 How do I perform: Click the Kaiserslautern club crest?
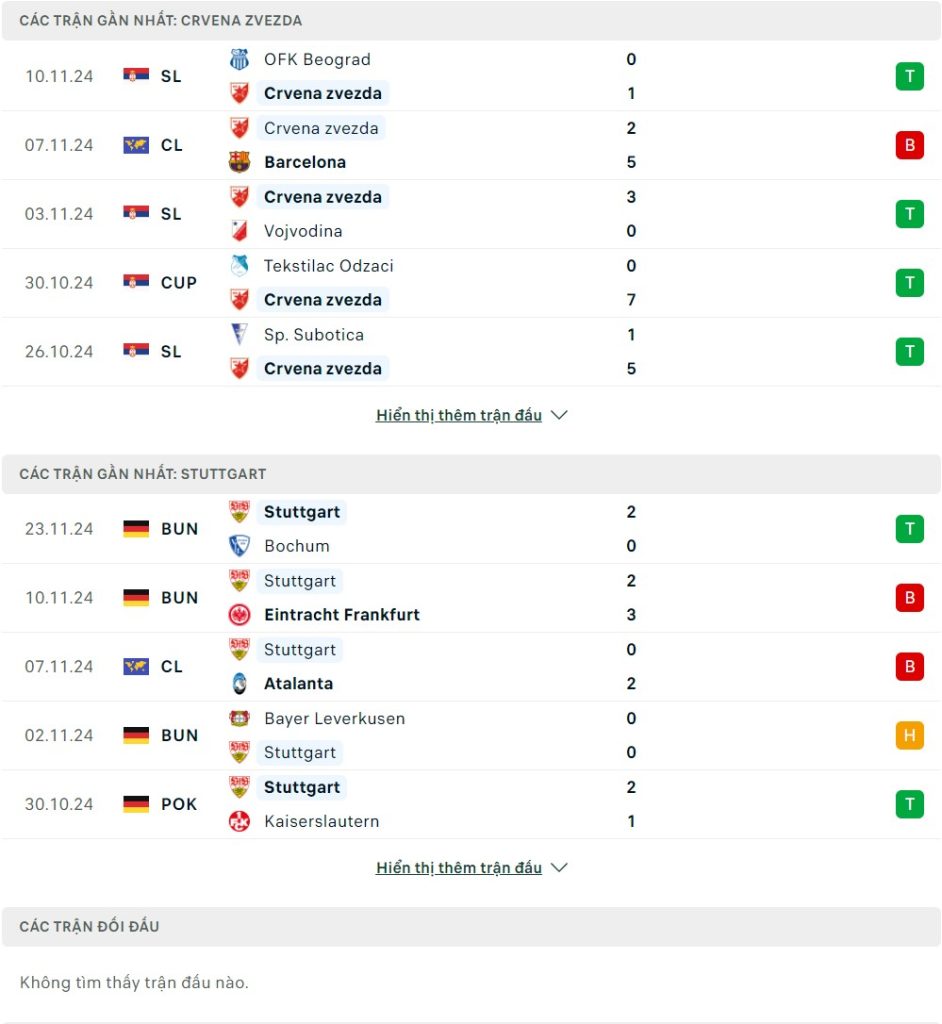239,822
